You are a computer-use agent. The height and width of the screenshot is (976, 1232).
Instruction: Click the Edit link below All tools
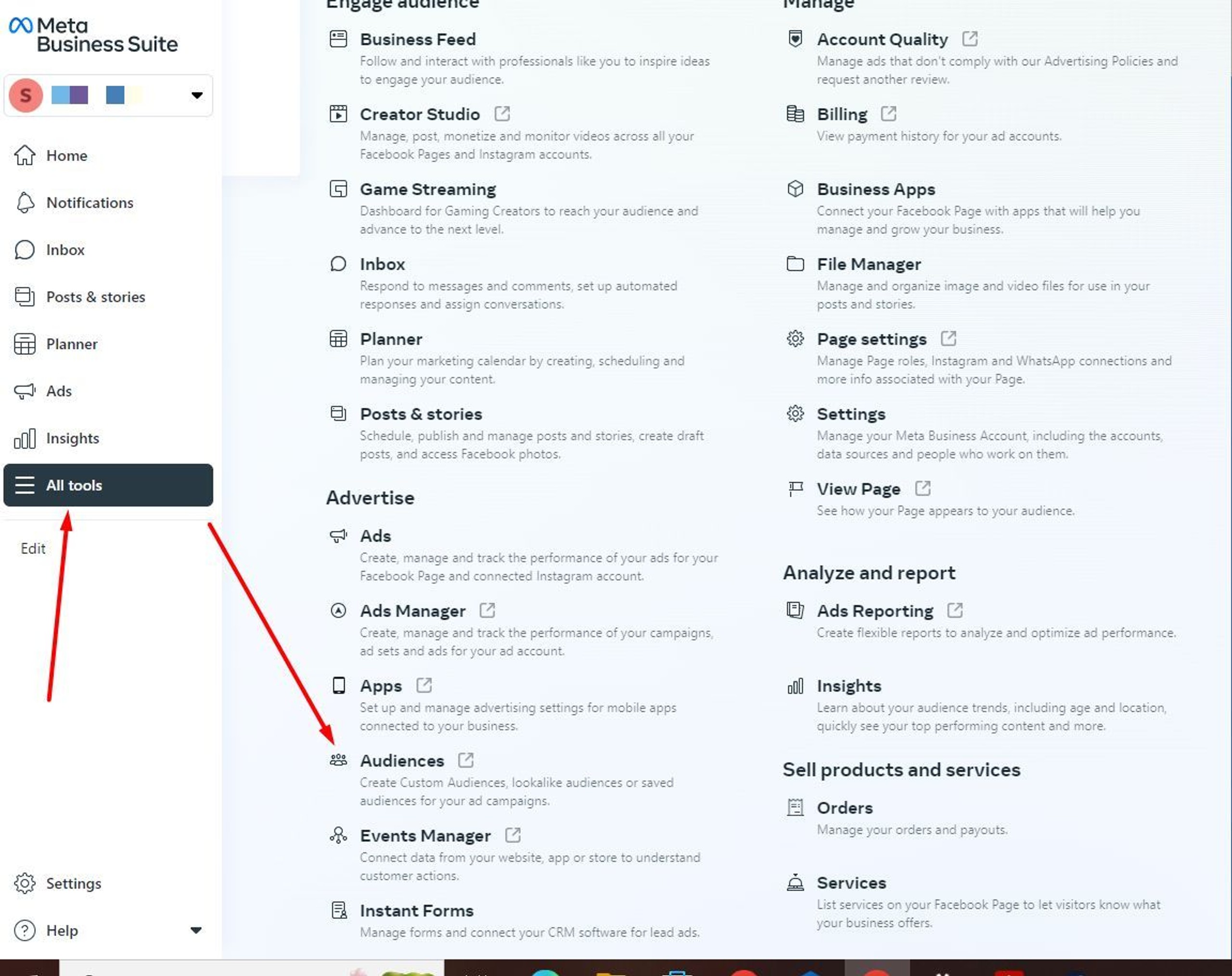(x=33, y=549)
